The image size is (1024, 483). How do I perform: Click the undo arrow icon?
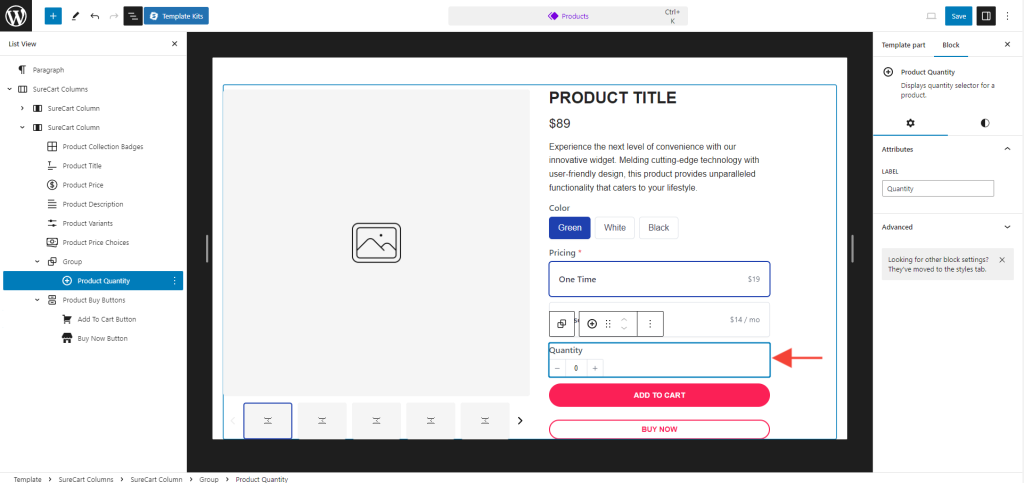(94, 16)
